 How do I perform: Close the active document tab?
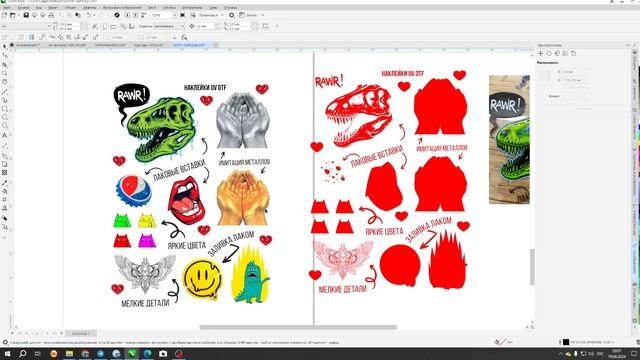pos(216,45)
